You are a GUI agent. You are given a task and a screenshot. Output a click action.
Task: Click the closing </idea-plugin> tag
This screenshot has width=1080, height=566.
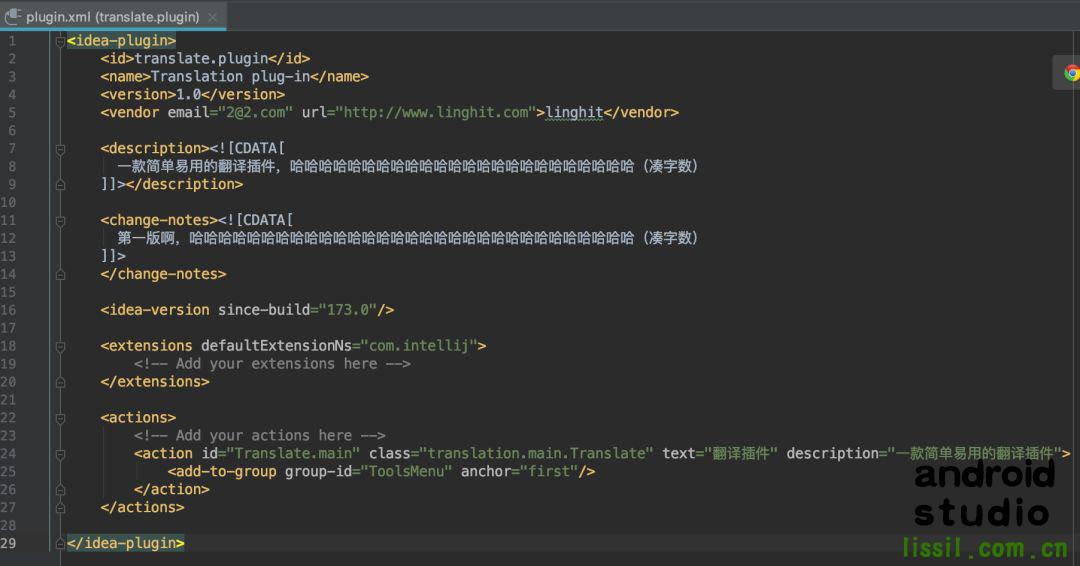click(x=125, y=543)
